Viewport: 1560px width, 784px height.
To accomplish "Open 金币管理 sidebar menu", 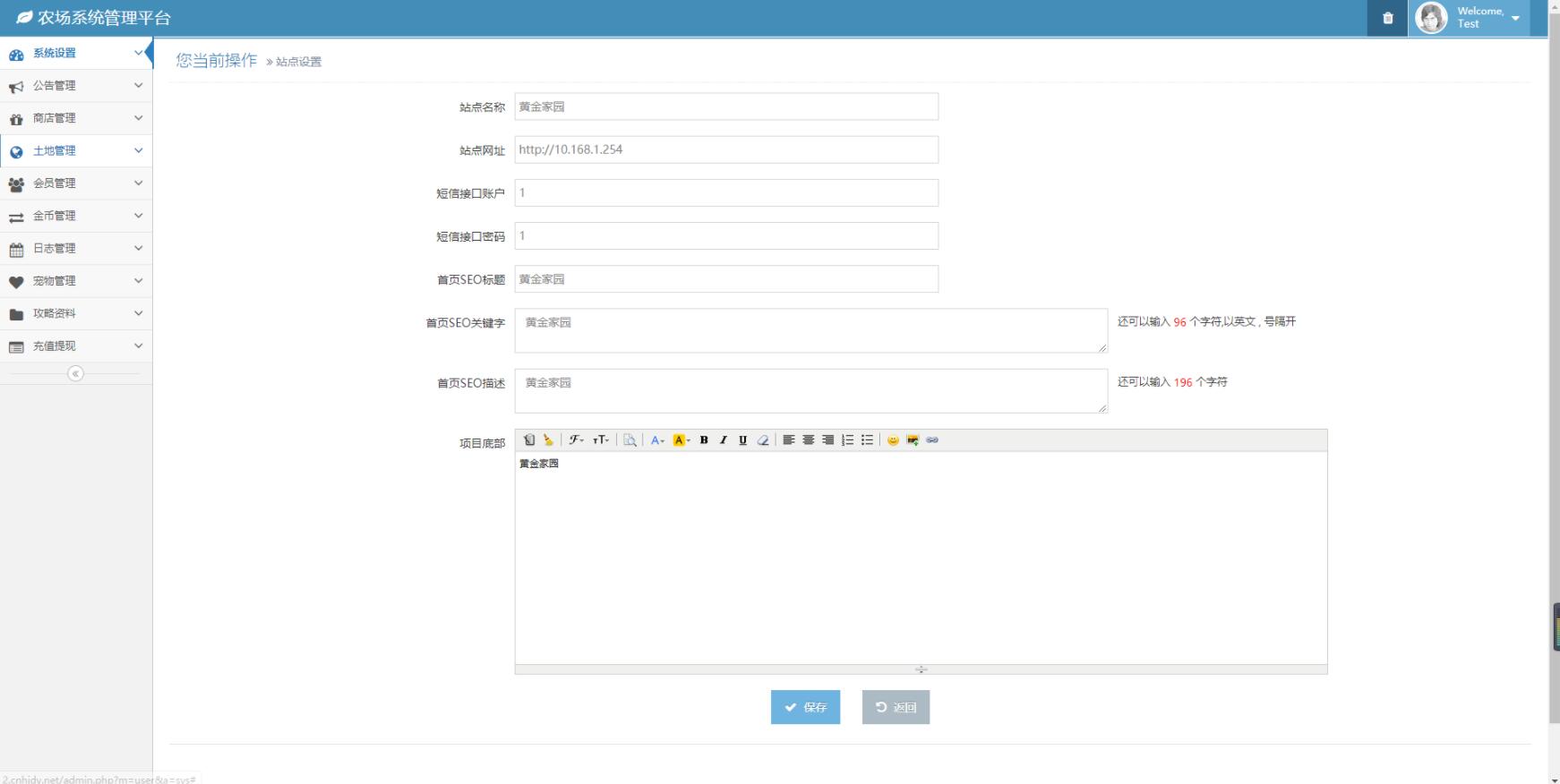I will tap(76, 216).
